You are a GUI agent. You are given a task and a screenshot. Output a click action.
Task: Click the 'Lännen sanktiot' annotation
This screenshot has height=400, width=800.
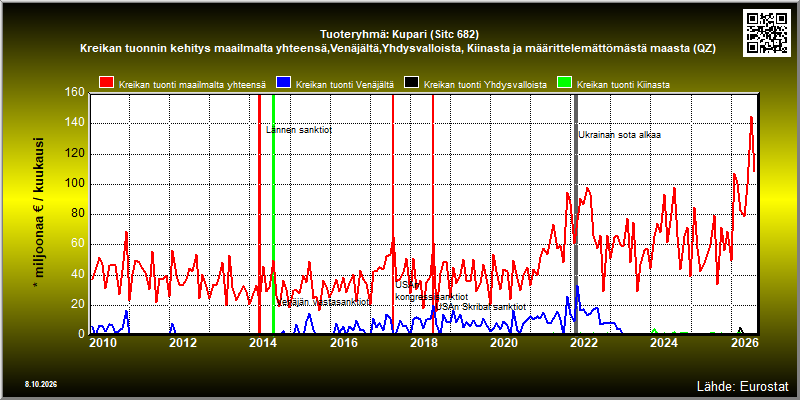pos(299,130)
